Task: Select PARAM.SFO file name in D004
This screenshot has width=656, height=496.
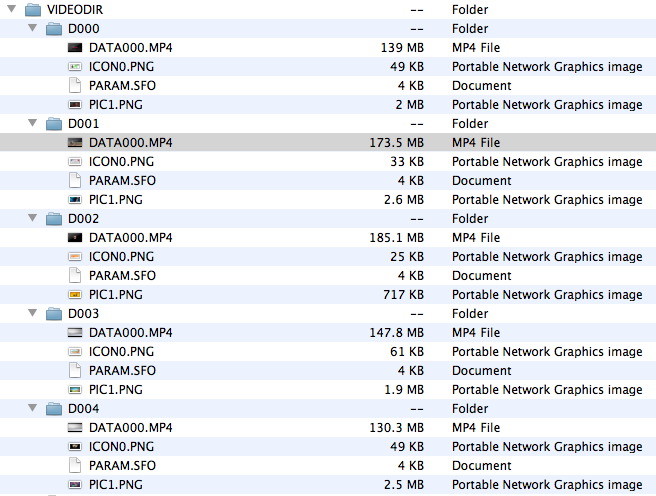Action: (x=122, y=465)
